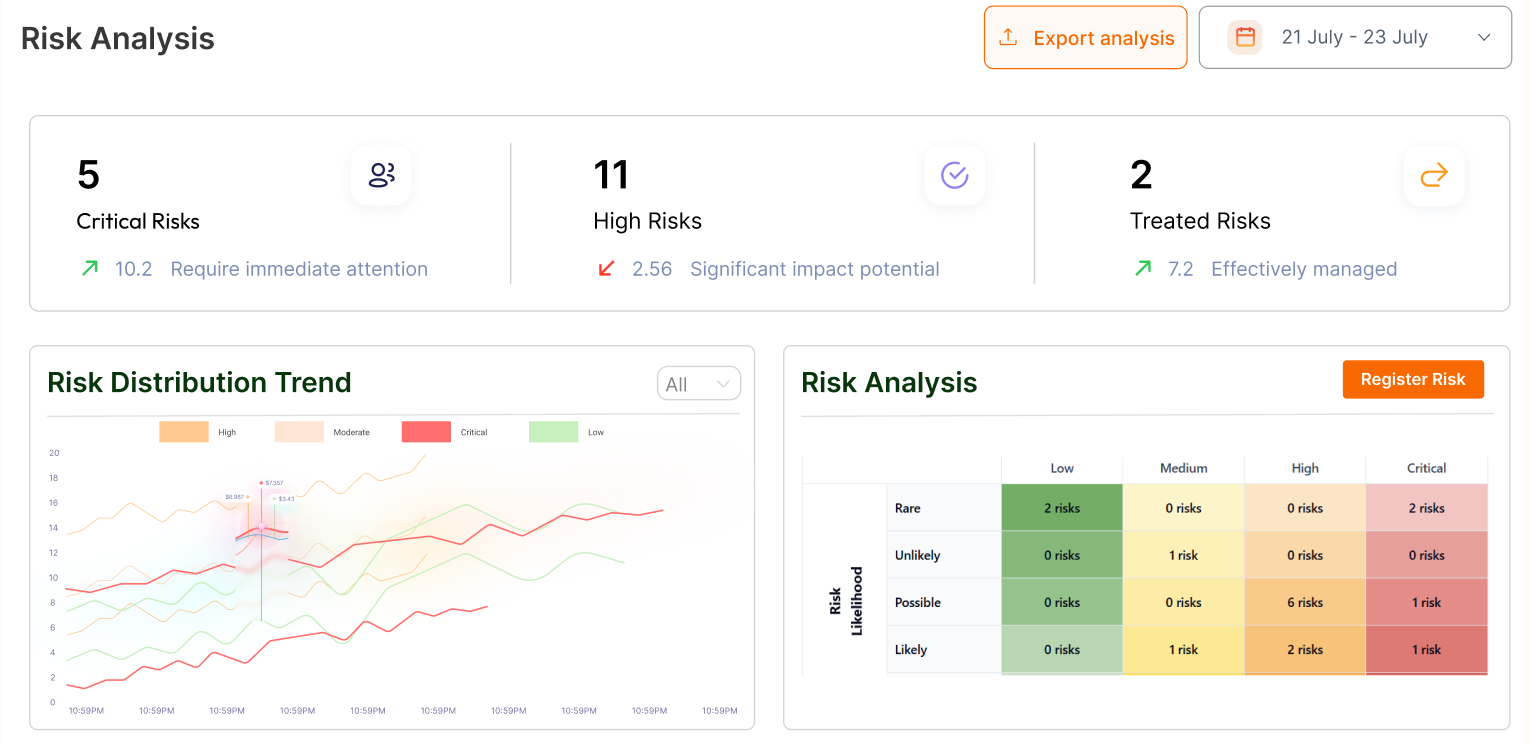1531x744 pixels.
Task: Select the Rare likelihood row label
Action: pos(908,508)
